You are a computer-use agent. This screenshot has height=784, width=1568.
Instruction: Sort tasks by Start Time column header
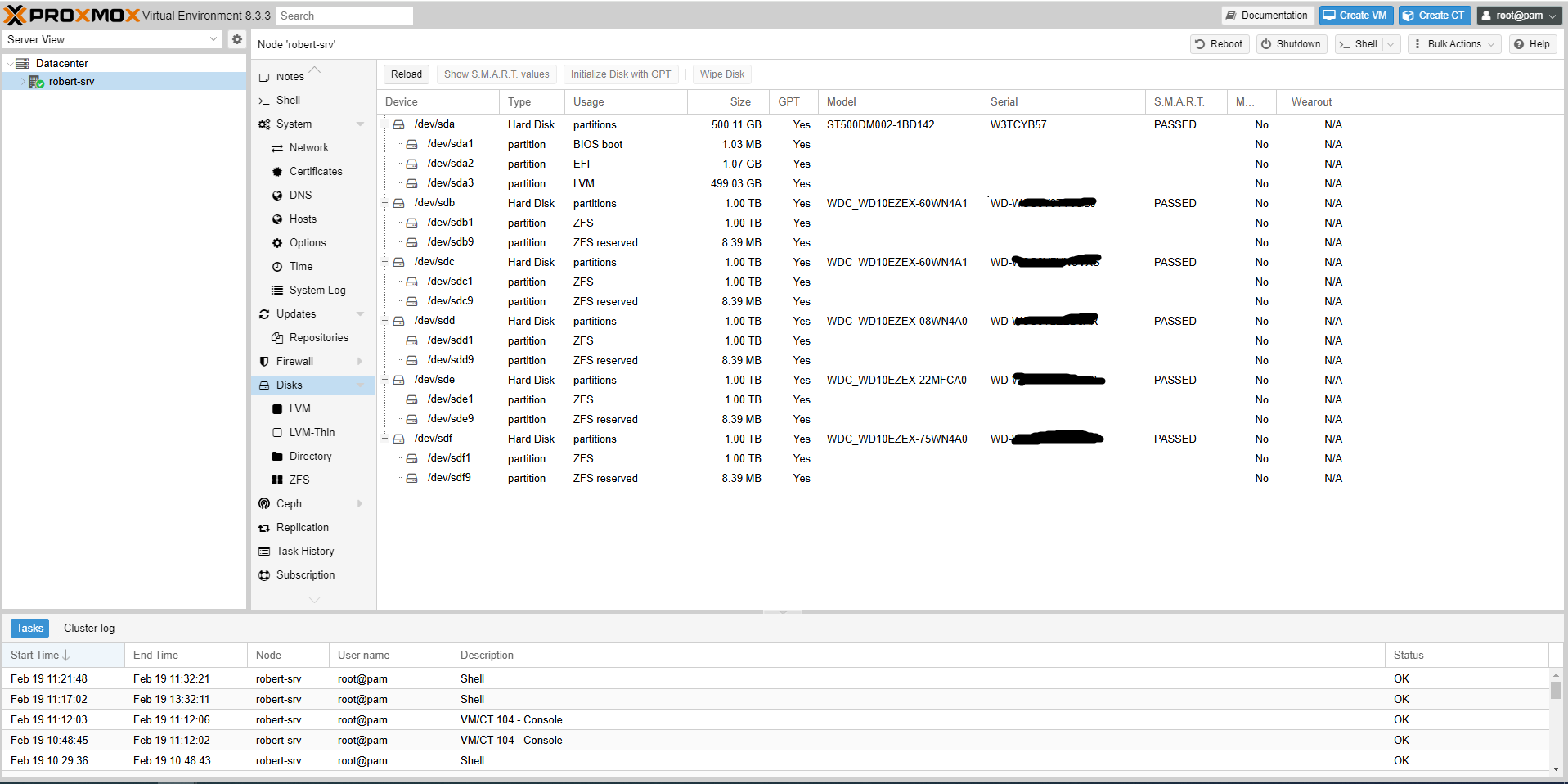coord(62,656)
